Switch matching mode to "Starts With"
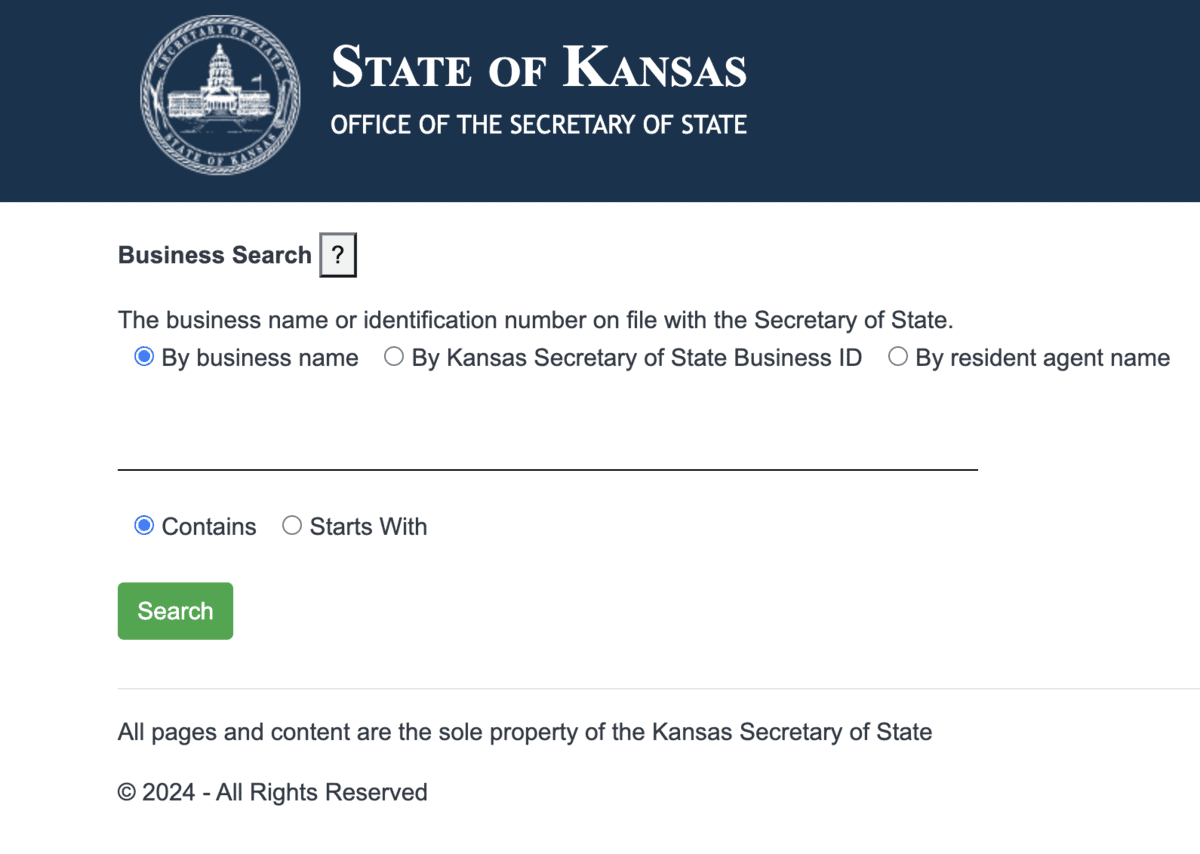The height and width of the screenshot is (854, 1200). tap(291, 524)
